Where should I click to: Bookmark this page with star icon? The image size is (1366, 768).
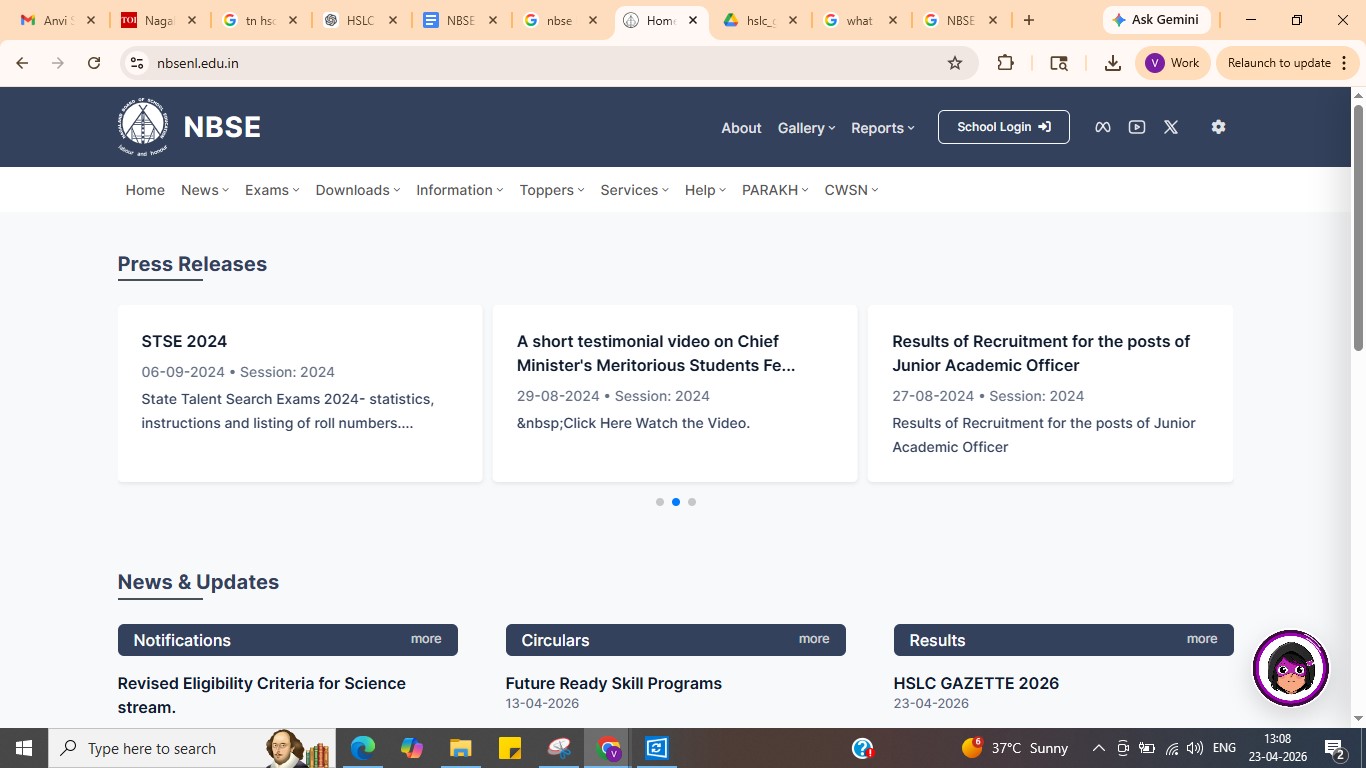954,63
